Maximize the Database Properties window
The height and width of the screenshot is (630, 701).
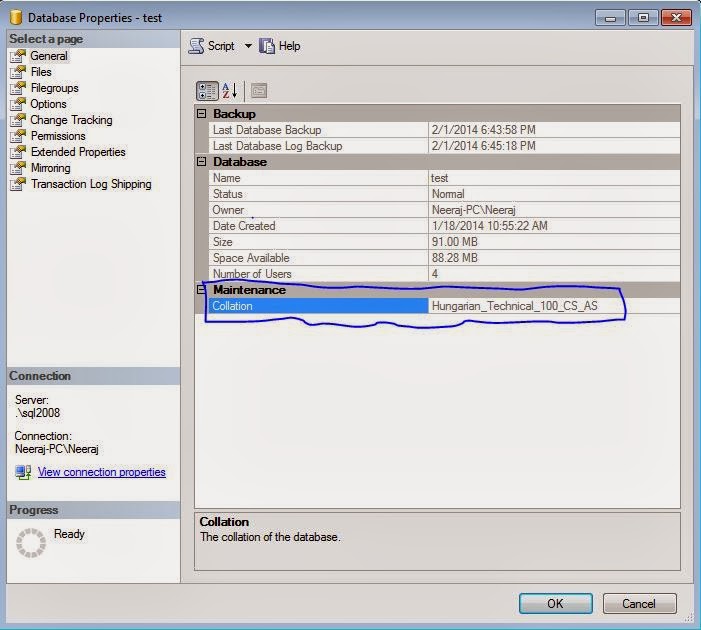(x=643, y=18)
